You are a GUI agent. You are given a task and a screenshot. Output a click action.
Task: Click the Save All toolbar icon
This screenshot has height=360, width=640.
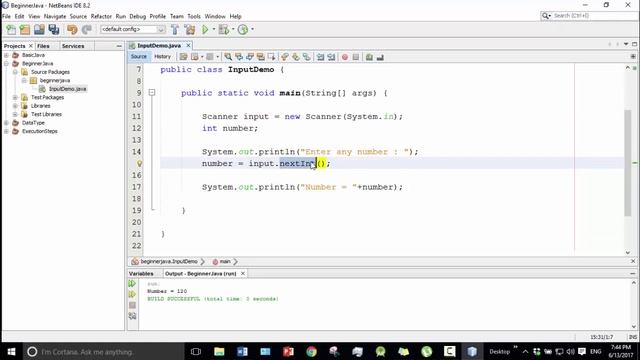pos(53,29)
